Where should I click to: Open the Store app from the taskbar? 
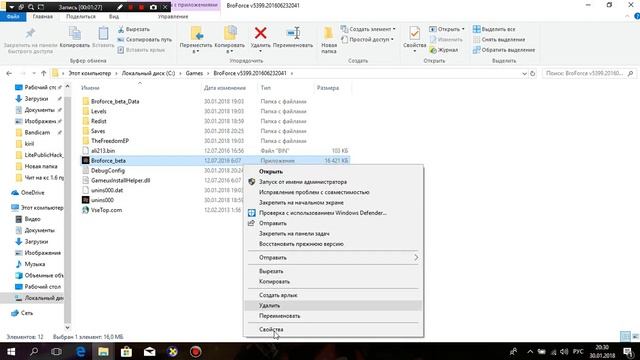click(126, 351)
